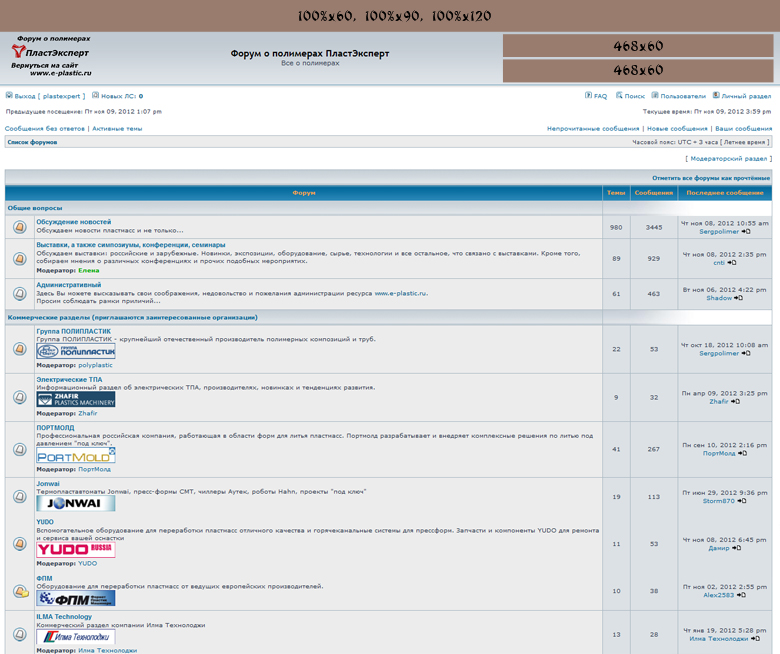
Task: Open the Пользователи members list
Action: pos(682,96)
